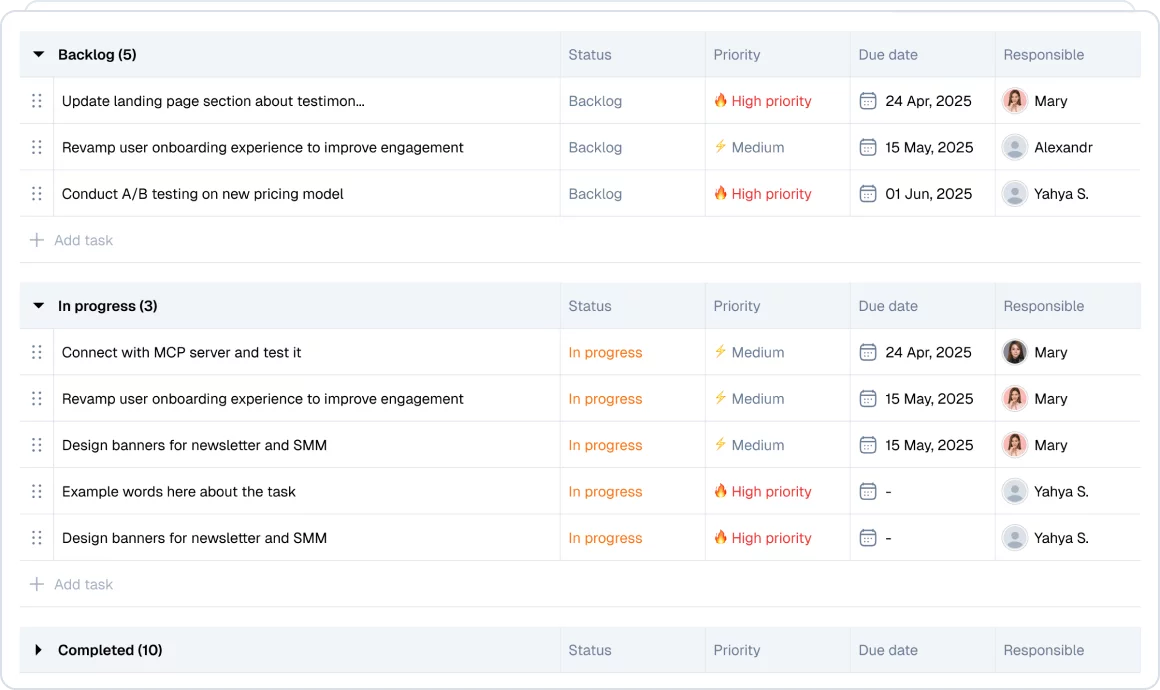Click lightning icon in Connect with MCP server row

[720, 352]
